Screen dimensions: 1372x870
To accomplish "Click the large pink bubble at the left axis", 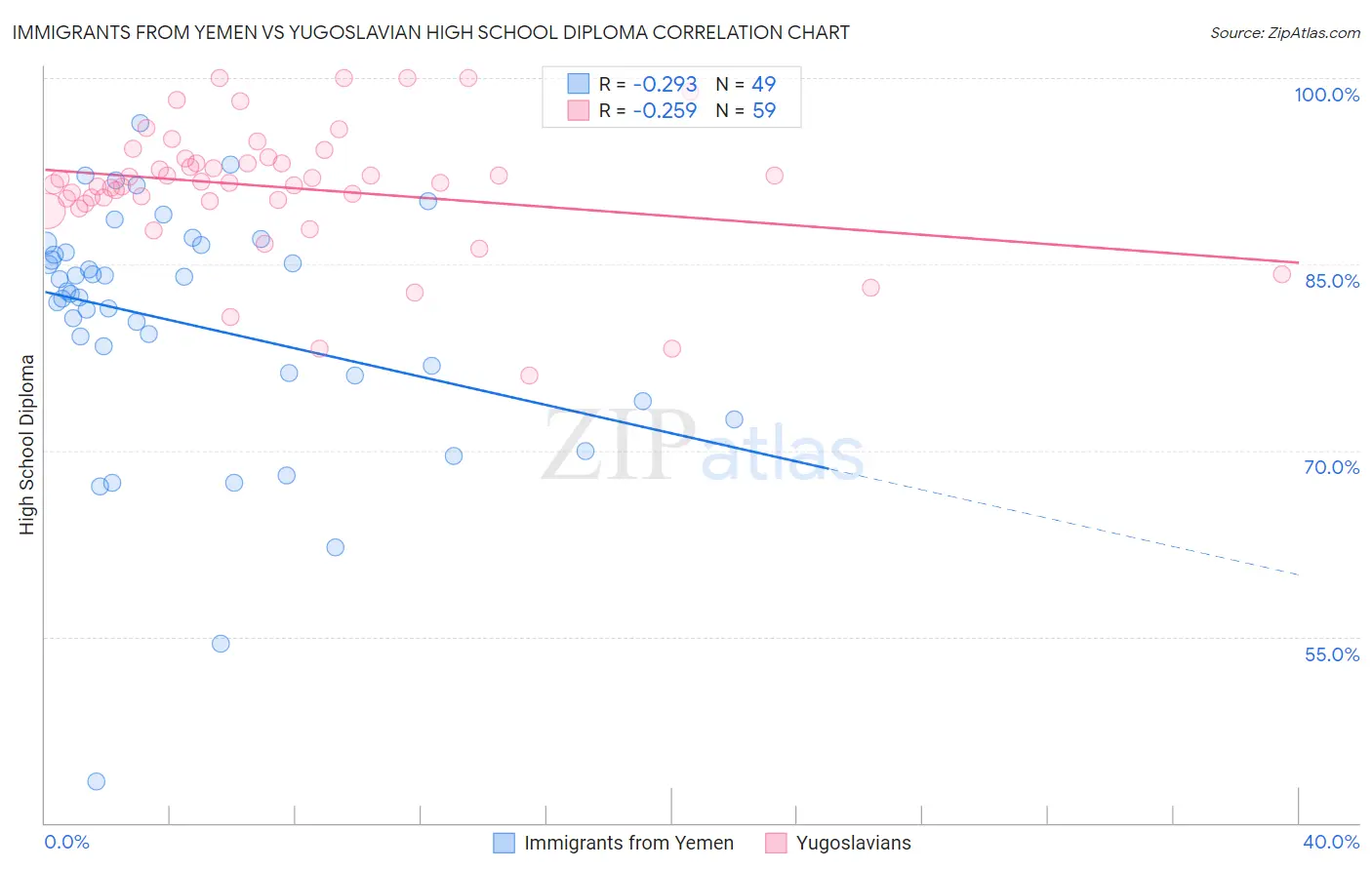I will pyautogui.click(x=45, y=209).
